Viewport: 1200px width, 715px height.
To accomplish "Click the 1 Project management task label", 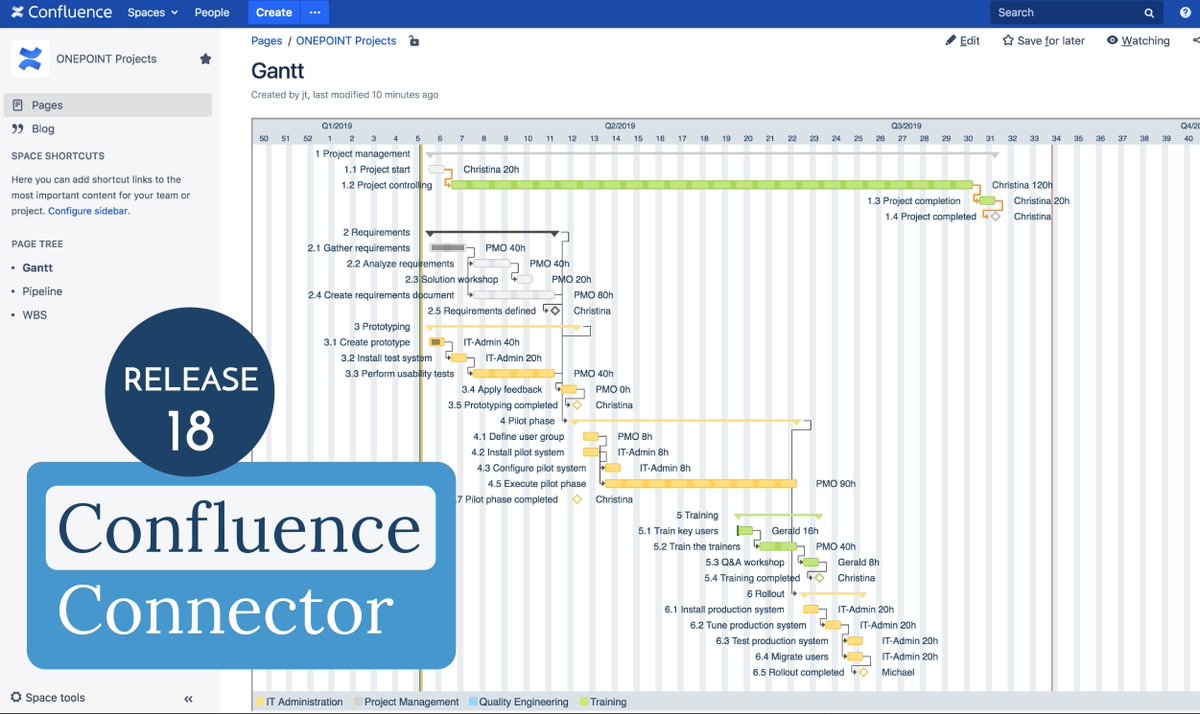I will [363, 154].
